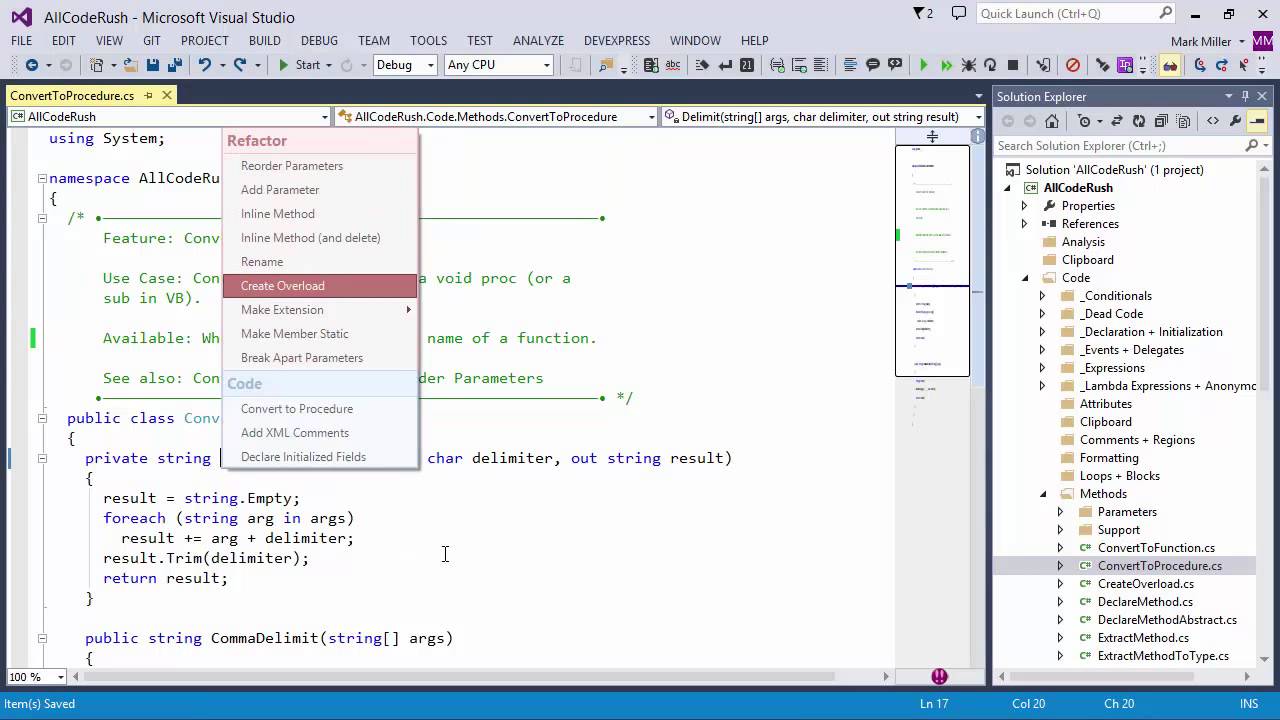This screenshot has height=720, width=1280.
Task: Collapse the namespace AllCodeRush outlining region
Action: (x=42, y=178)
